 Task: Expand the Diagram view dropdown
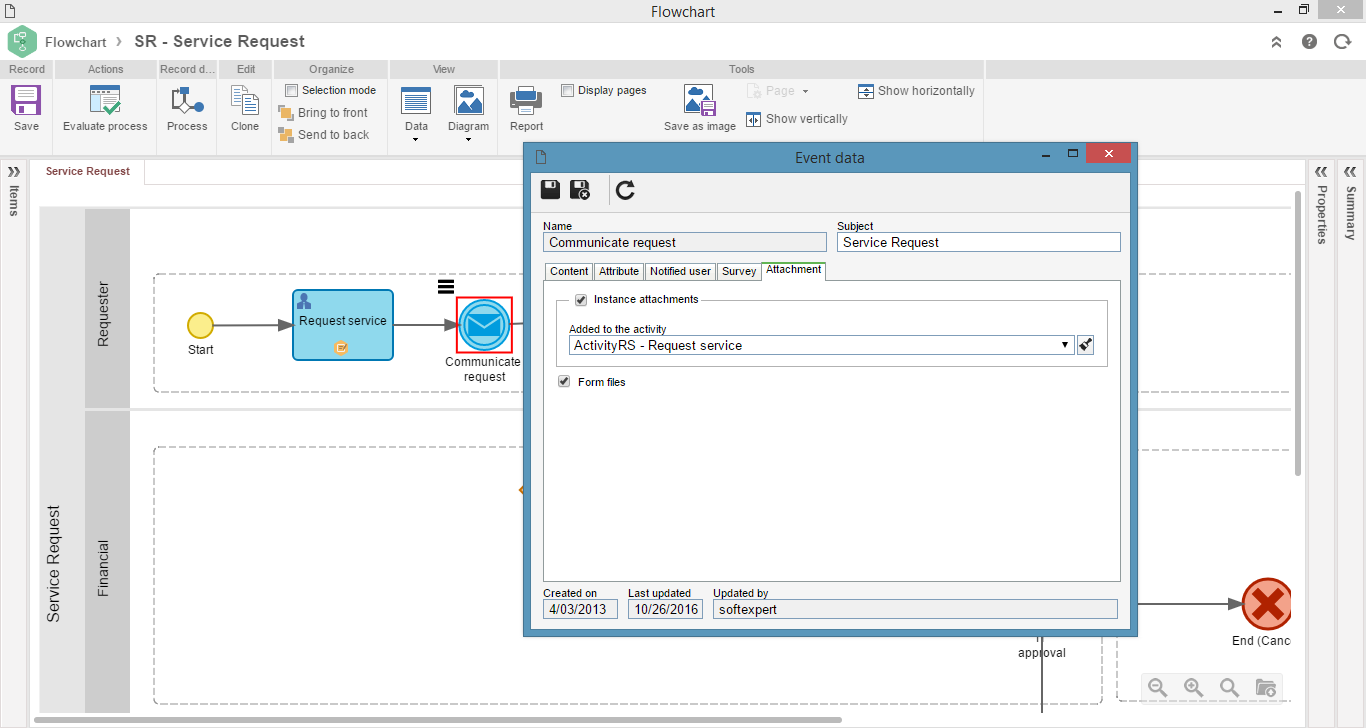[x=468, y=138]
